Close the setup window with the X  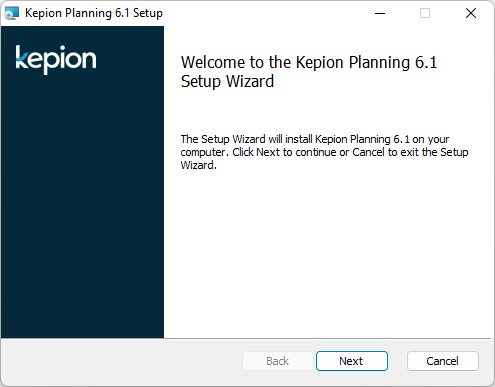pyautogui.click(x=471, y=13)
